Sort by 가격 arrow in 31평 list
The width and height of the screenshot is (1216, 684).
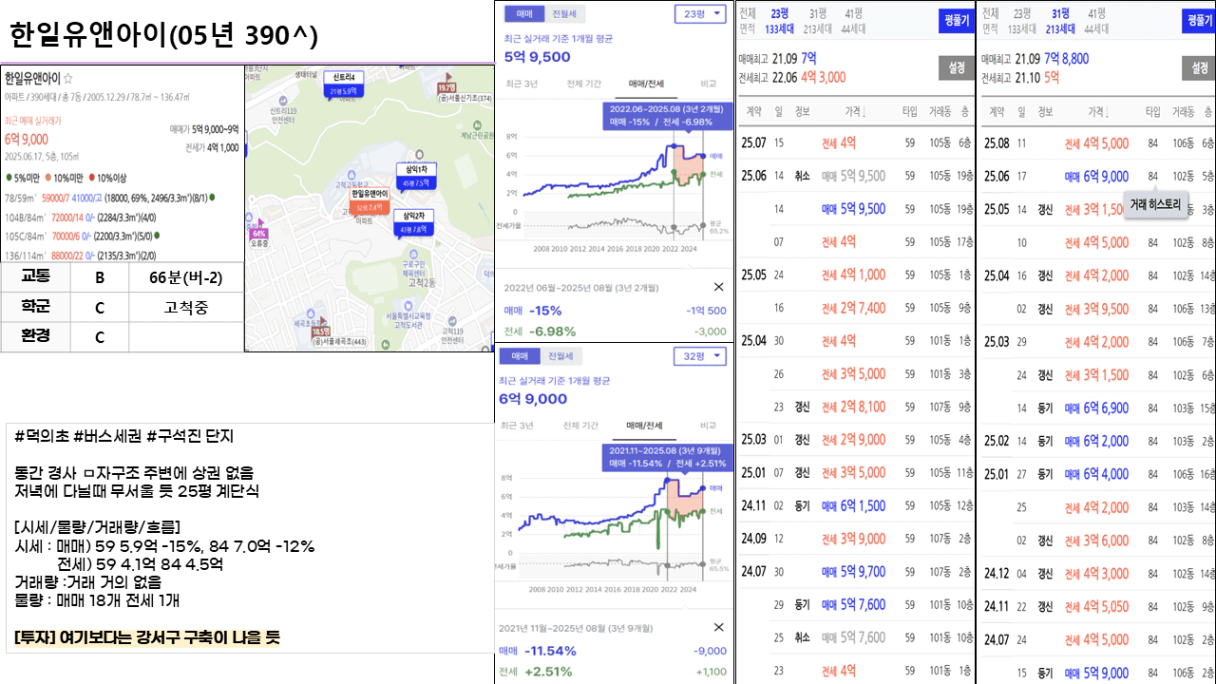pyautogui.click(x=1107, y=112)
